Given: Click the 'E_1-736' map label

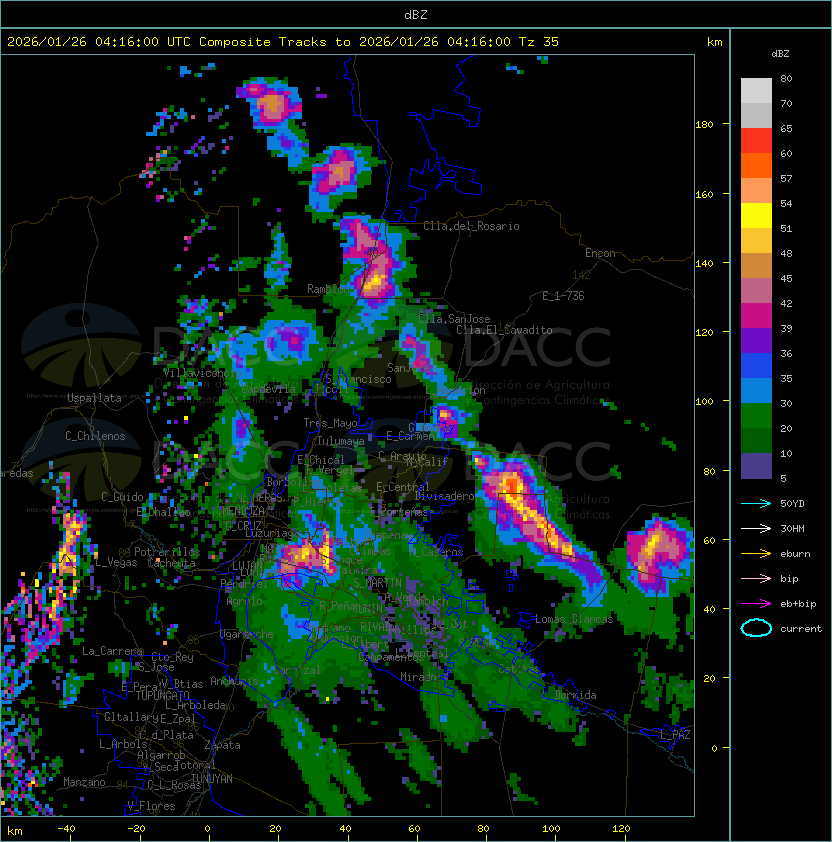Looking at the screenshot, I should coord(563,296).
